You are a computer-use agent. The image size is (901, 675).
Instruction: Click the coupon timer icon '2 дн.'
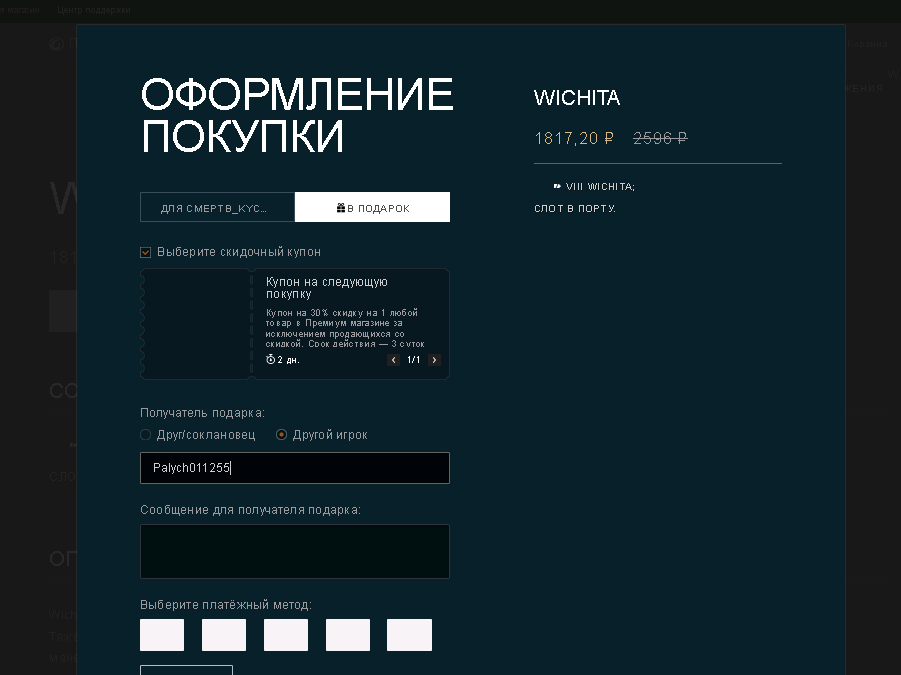click(271, 360)
